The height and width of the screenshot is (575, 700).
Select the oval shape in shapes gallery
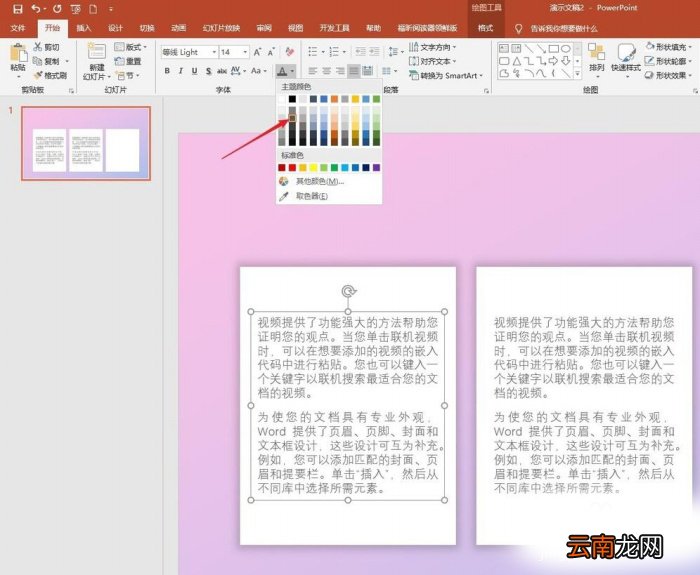tap(566, 48)
